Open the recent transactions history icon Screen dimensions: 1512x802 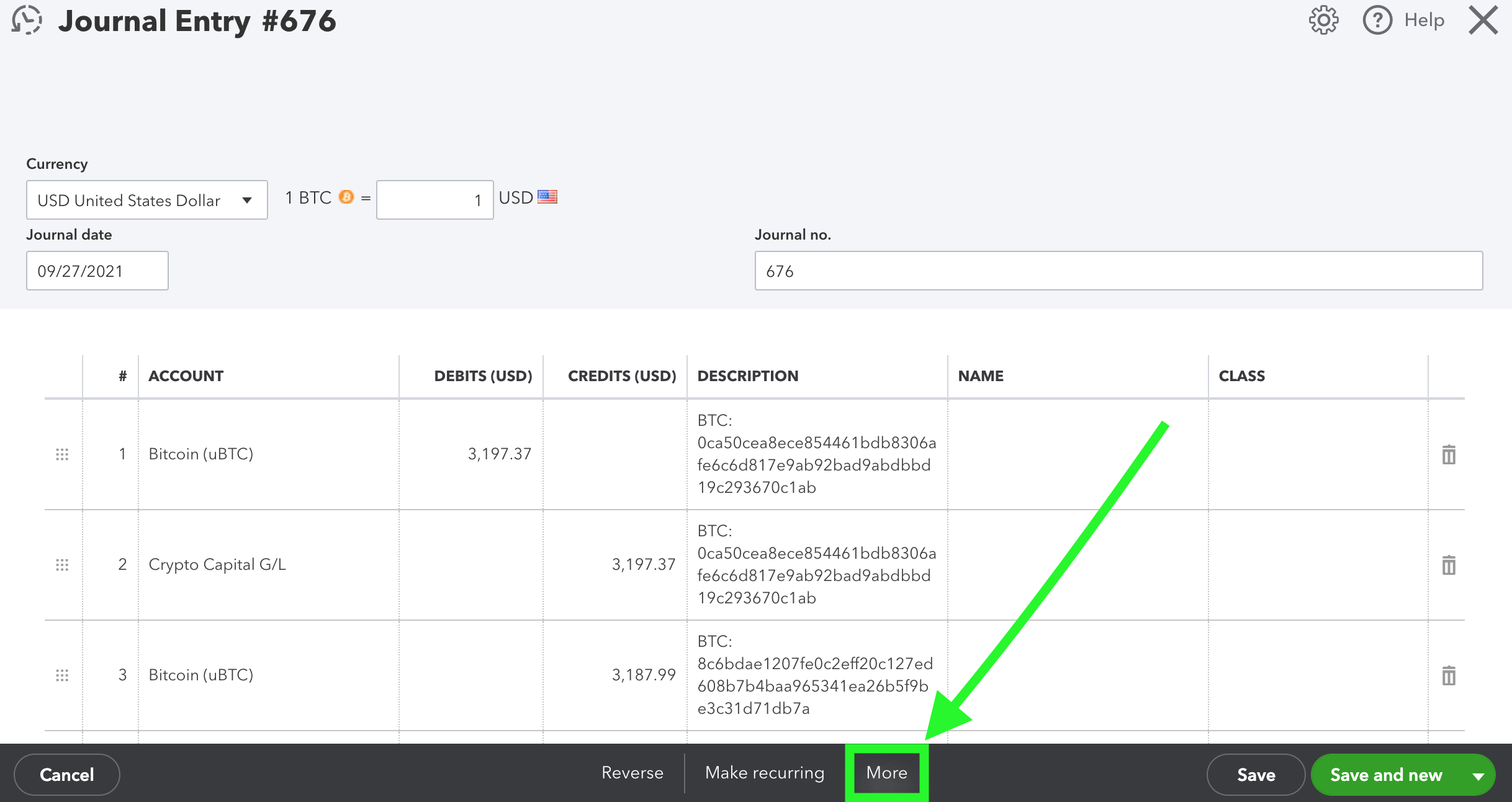(27, 20)
